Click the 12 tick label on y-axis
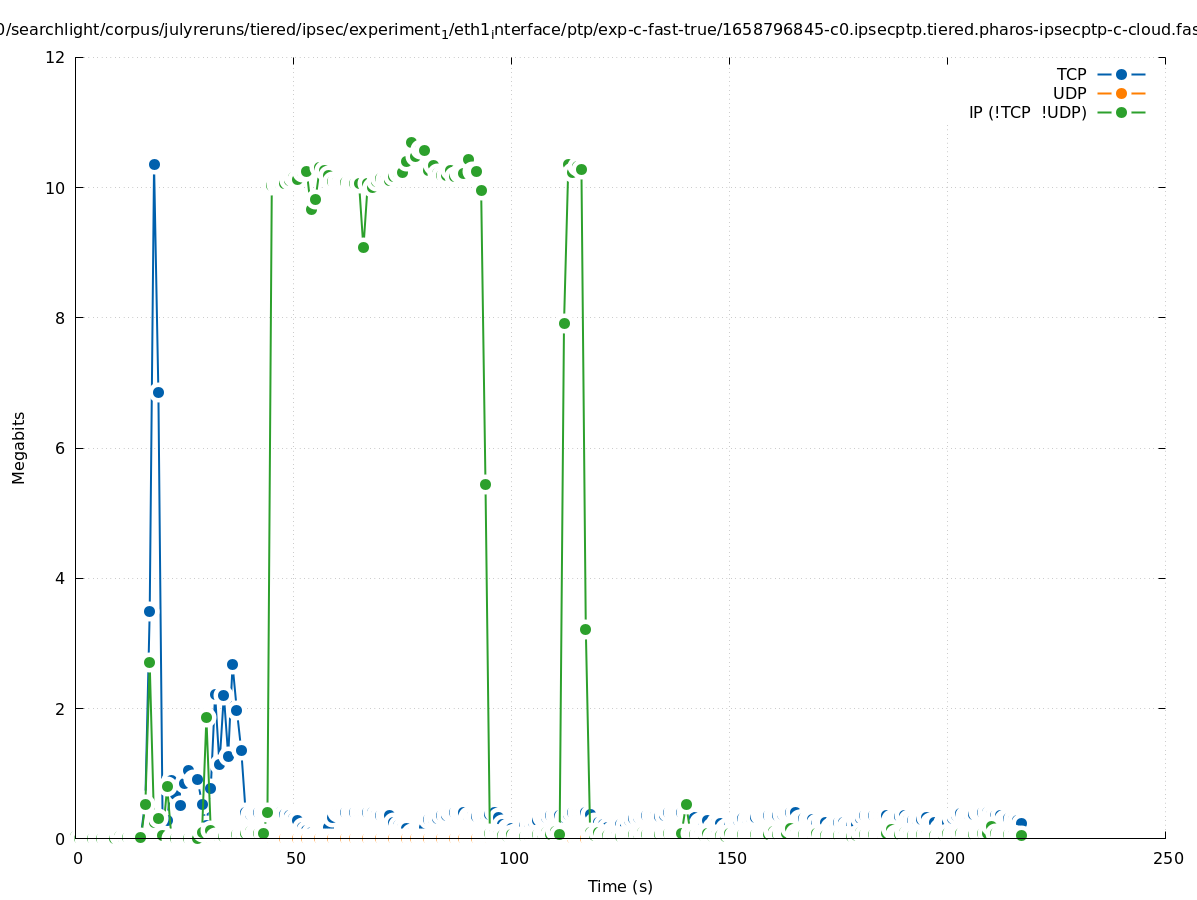Screen dimensions: 1197x900 [x=55, y=57]
